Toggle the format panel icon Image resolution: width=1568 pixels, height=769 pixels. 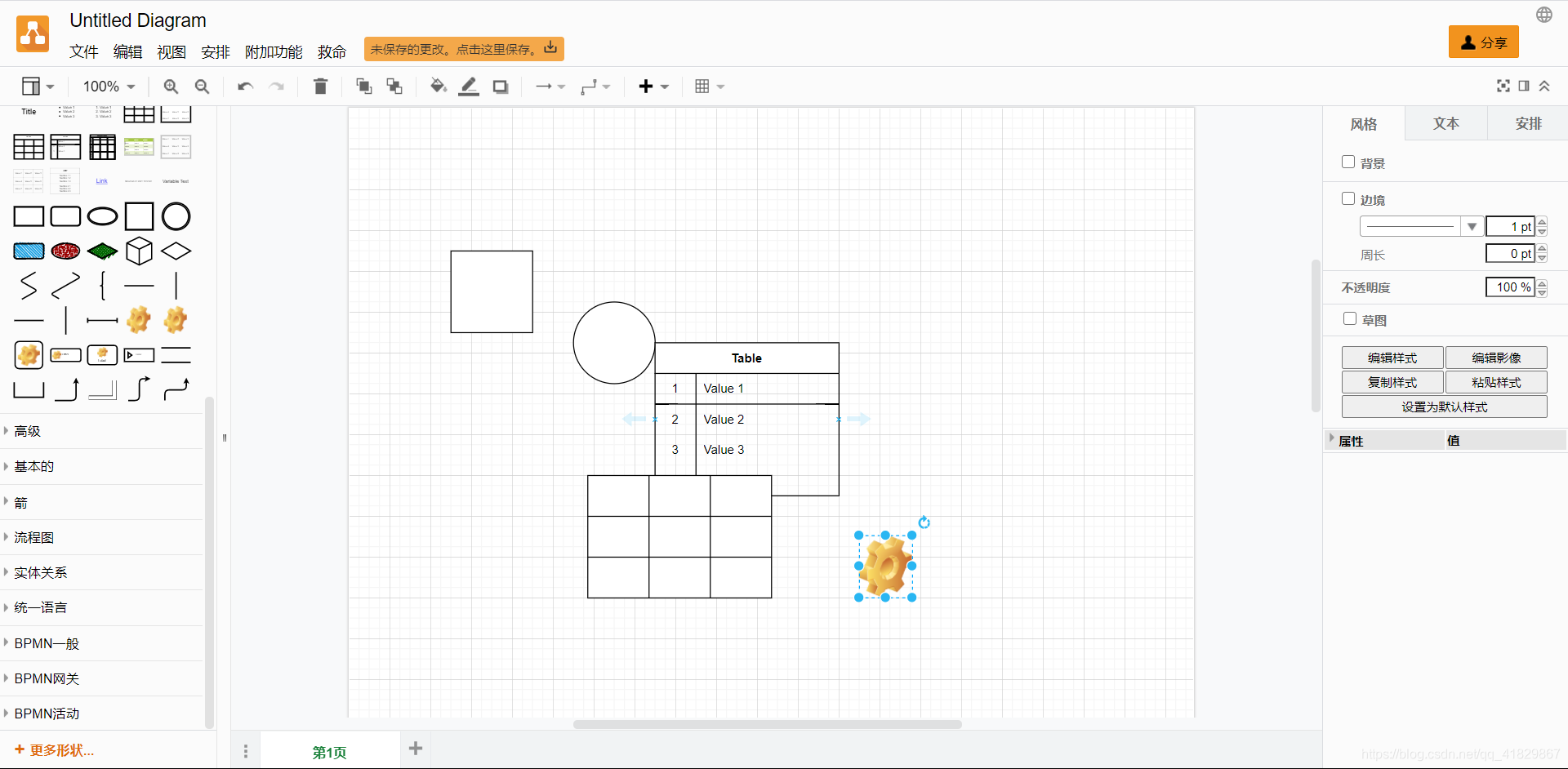pos(1524,86)
